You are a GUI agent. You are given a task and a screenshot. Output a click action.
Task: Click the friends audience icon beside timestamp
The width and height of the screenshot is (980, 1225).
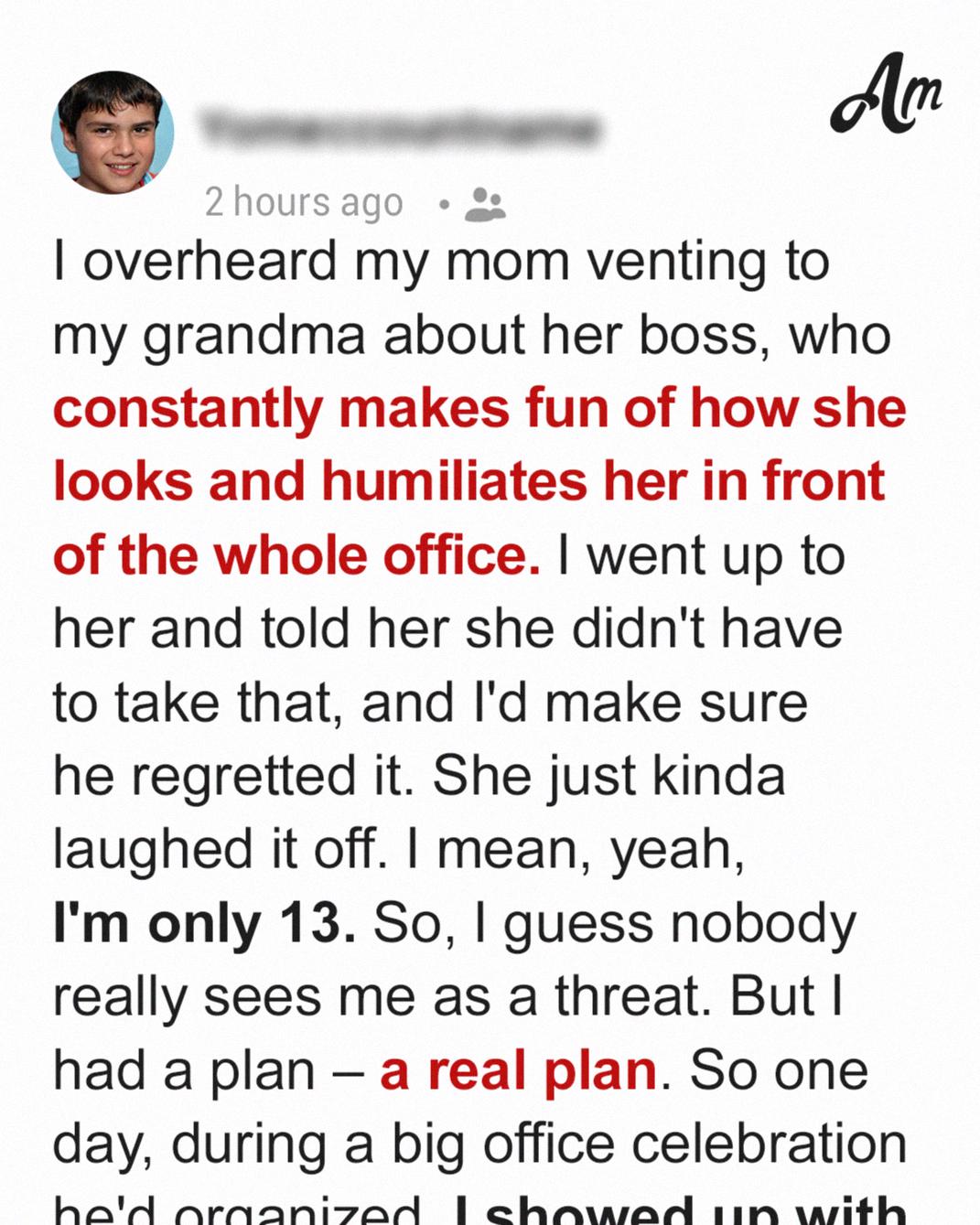click(x=485, y=205)
